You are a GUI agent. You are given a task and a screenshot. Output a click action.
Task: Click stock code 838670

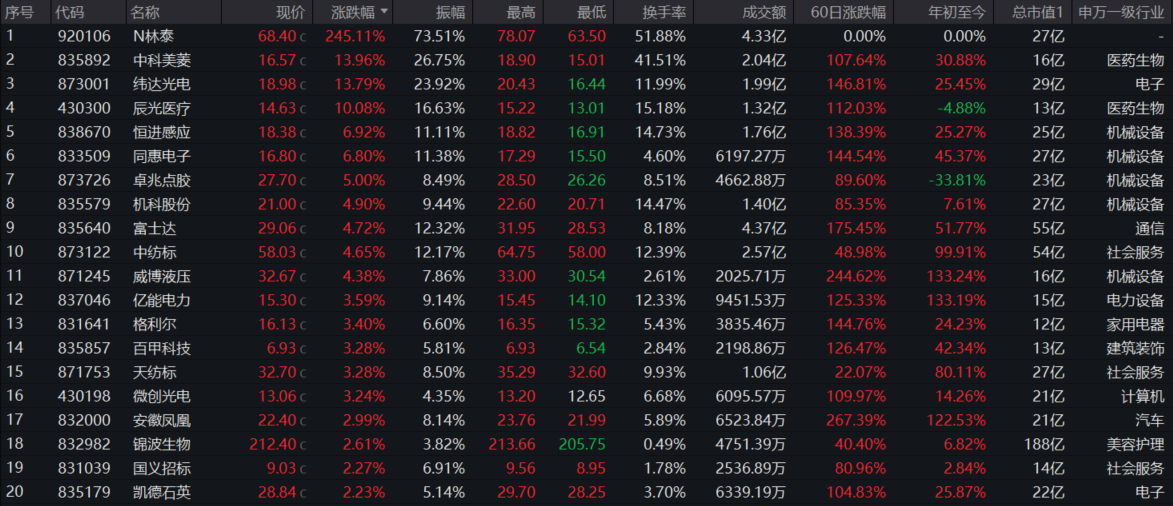(84, 132)
